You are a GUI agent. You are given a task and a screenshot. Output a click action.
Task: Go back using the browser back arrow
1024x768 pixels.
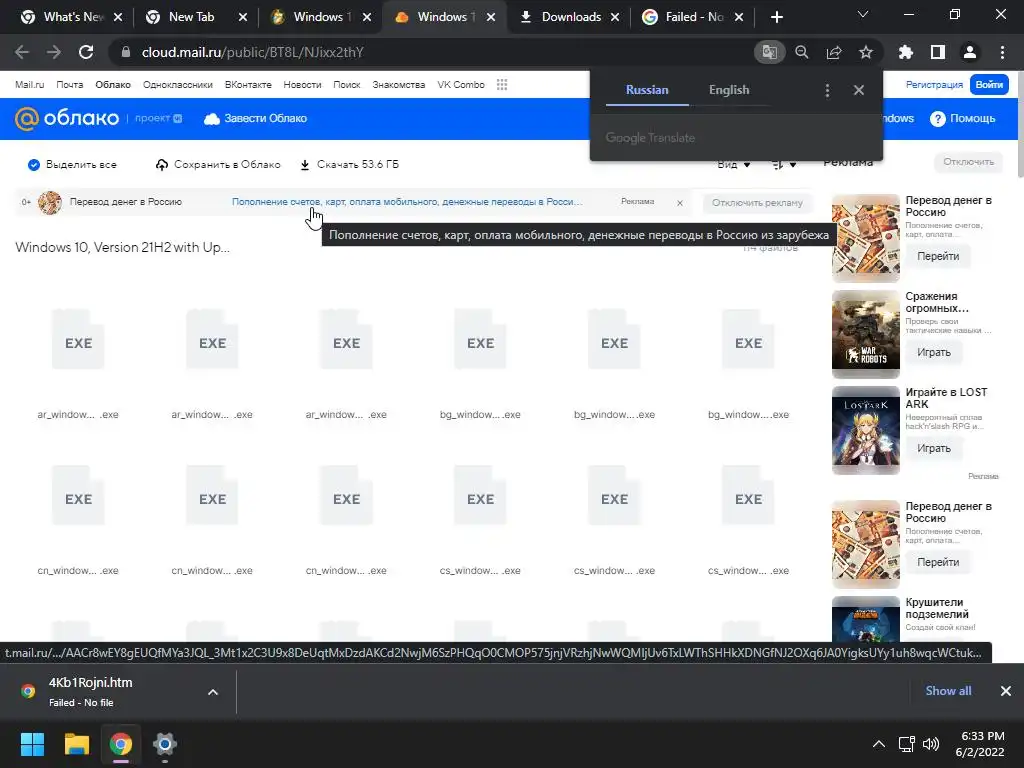tap(22, 52)
